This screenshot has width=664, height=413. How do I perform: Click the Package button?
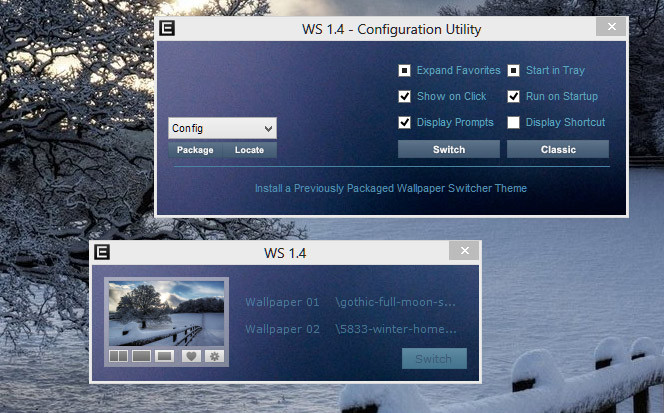coord(195,150)
